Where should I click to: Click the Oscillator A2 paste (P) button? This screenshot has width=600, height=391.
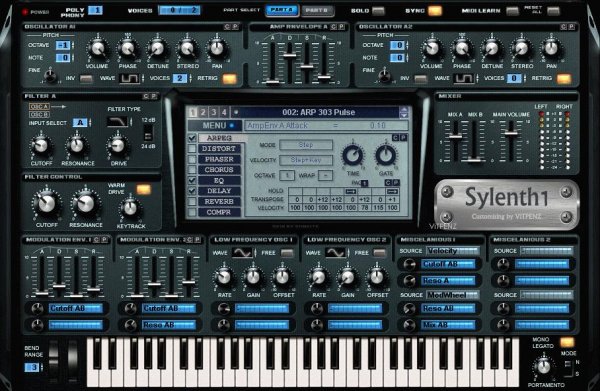[571, 26]
